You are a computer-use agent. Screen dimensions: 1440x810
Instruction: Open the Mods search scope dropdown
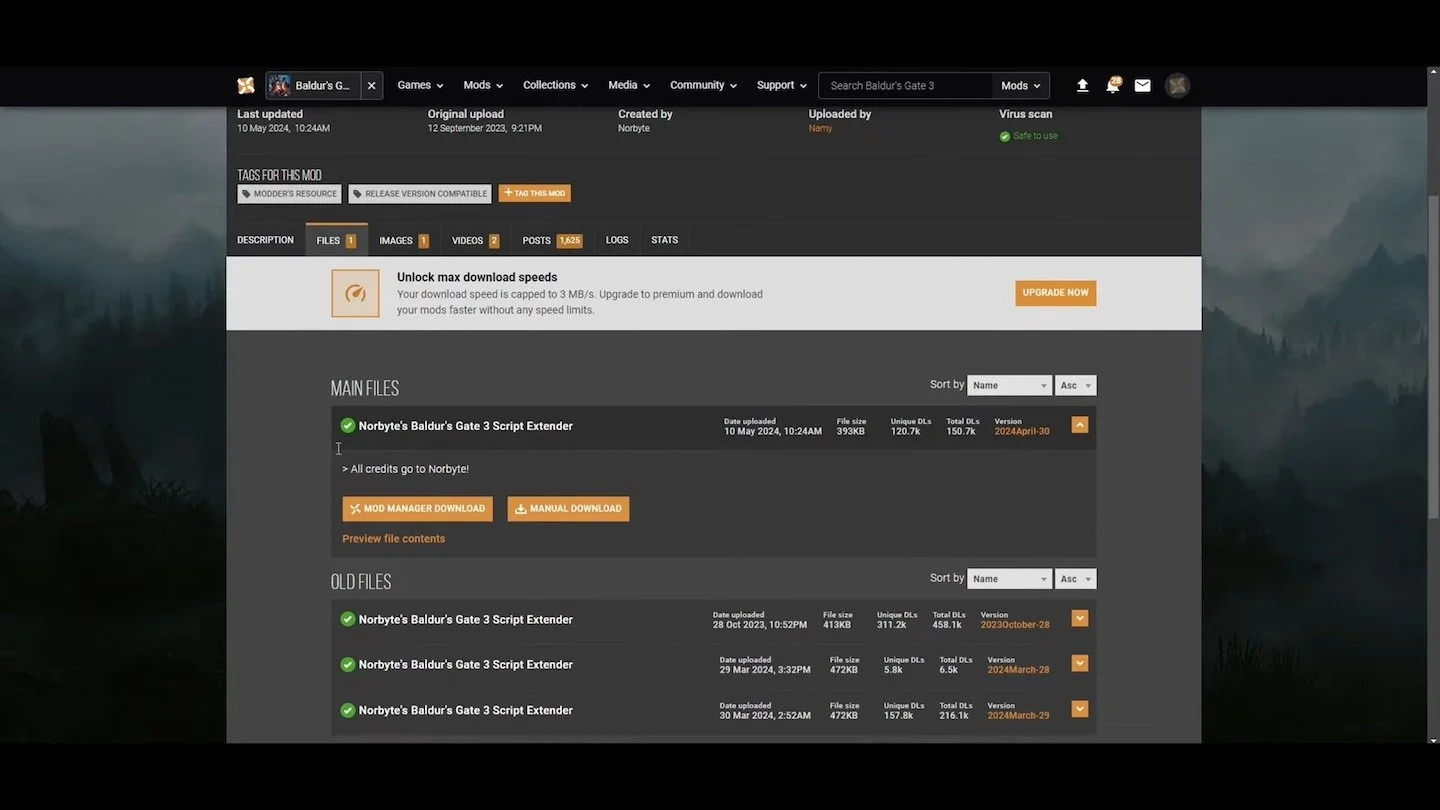click(1021, 86)
